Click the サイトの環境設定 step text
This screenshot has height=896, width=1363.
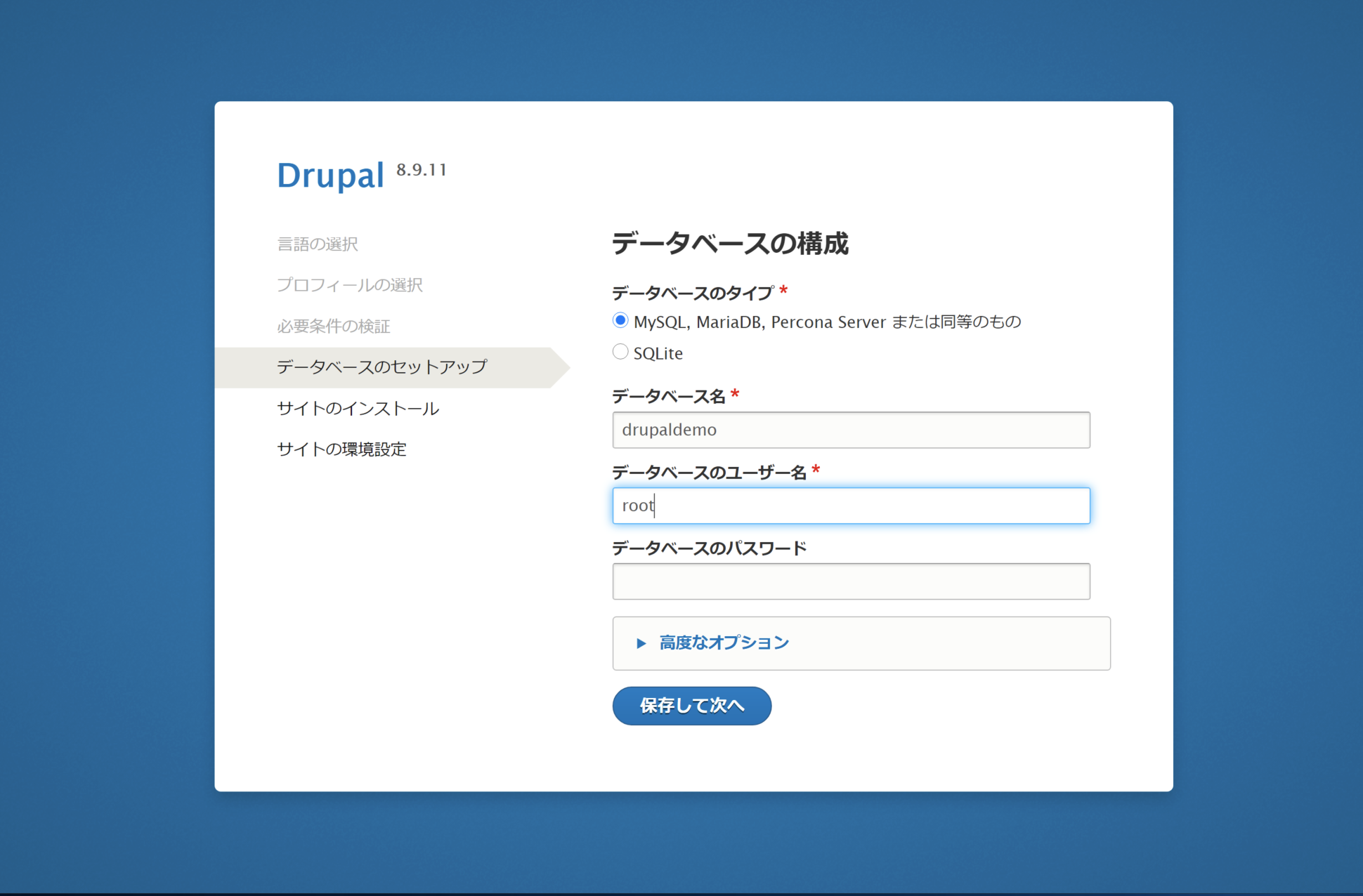pyautogui.click(x=341, y=449)
